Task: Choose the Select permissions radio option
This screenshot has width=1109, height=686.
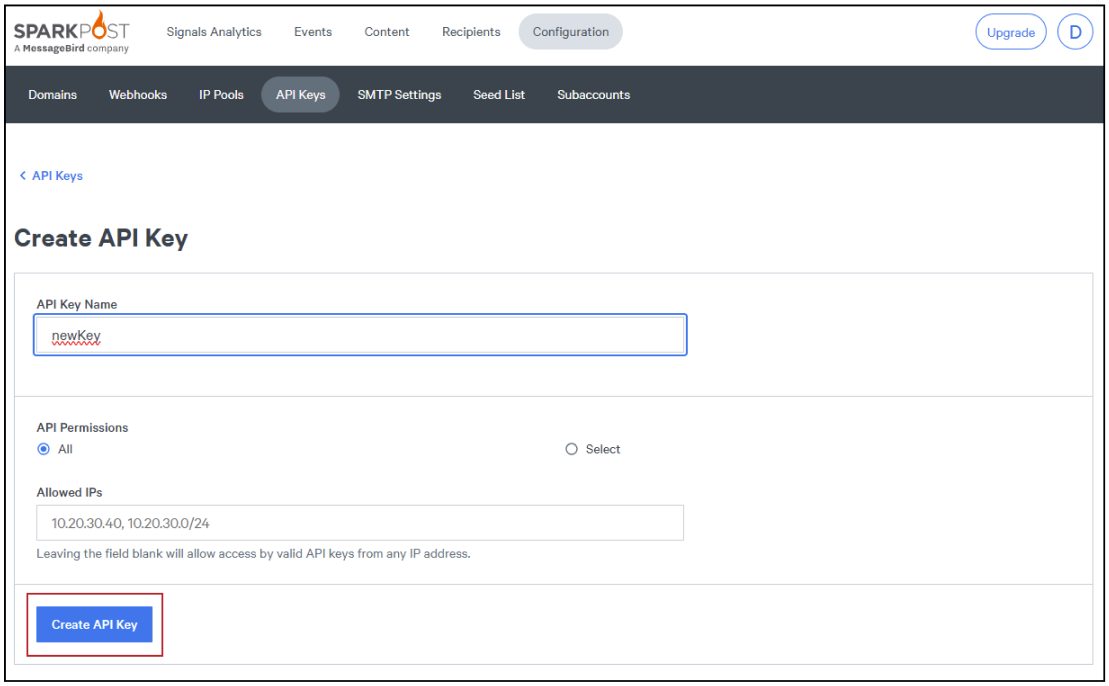Action: [x=572, y=449]
